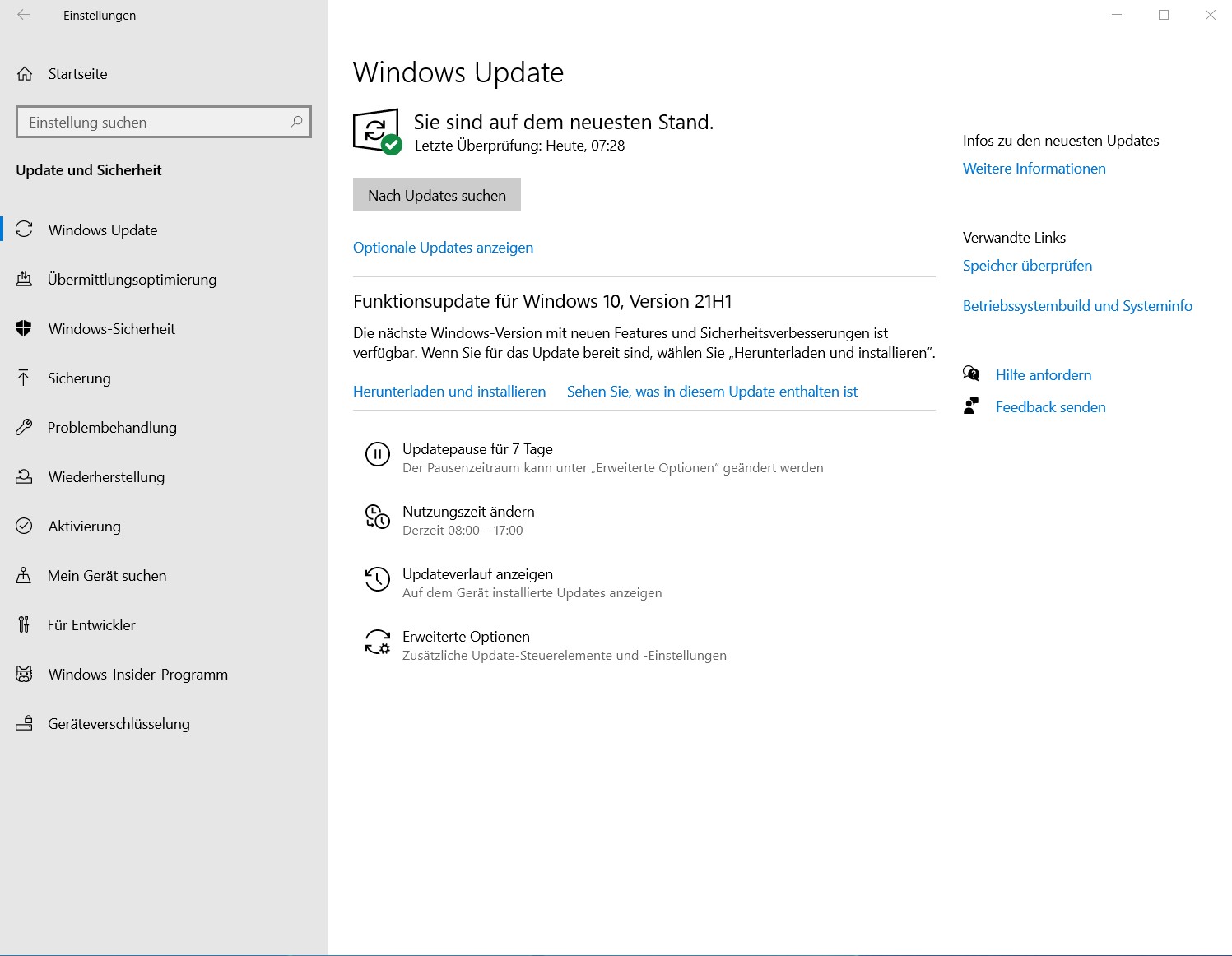Screen dimensions: 1232x956
Task: Click the Windows-Insider-Programm cat icon
Action: coord(25,674)
